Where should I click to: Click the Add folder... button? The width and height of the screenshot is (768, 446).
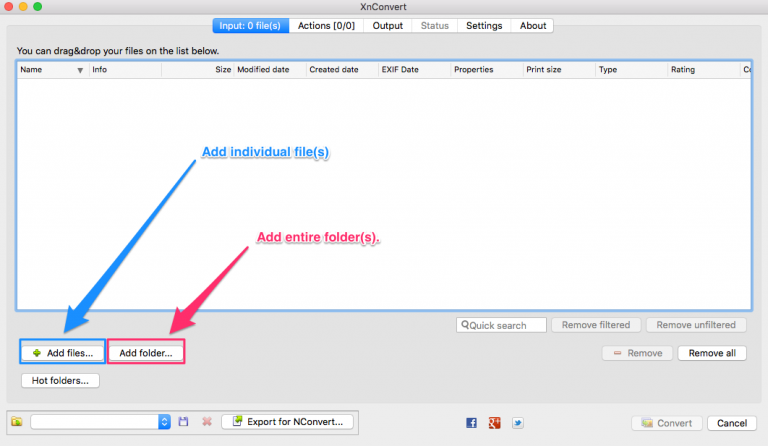click(146, 353)
